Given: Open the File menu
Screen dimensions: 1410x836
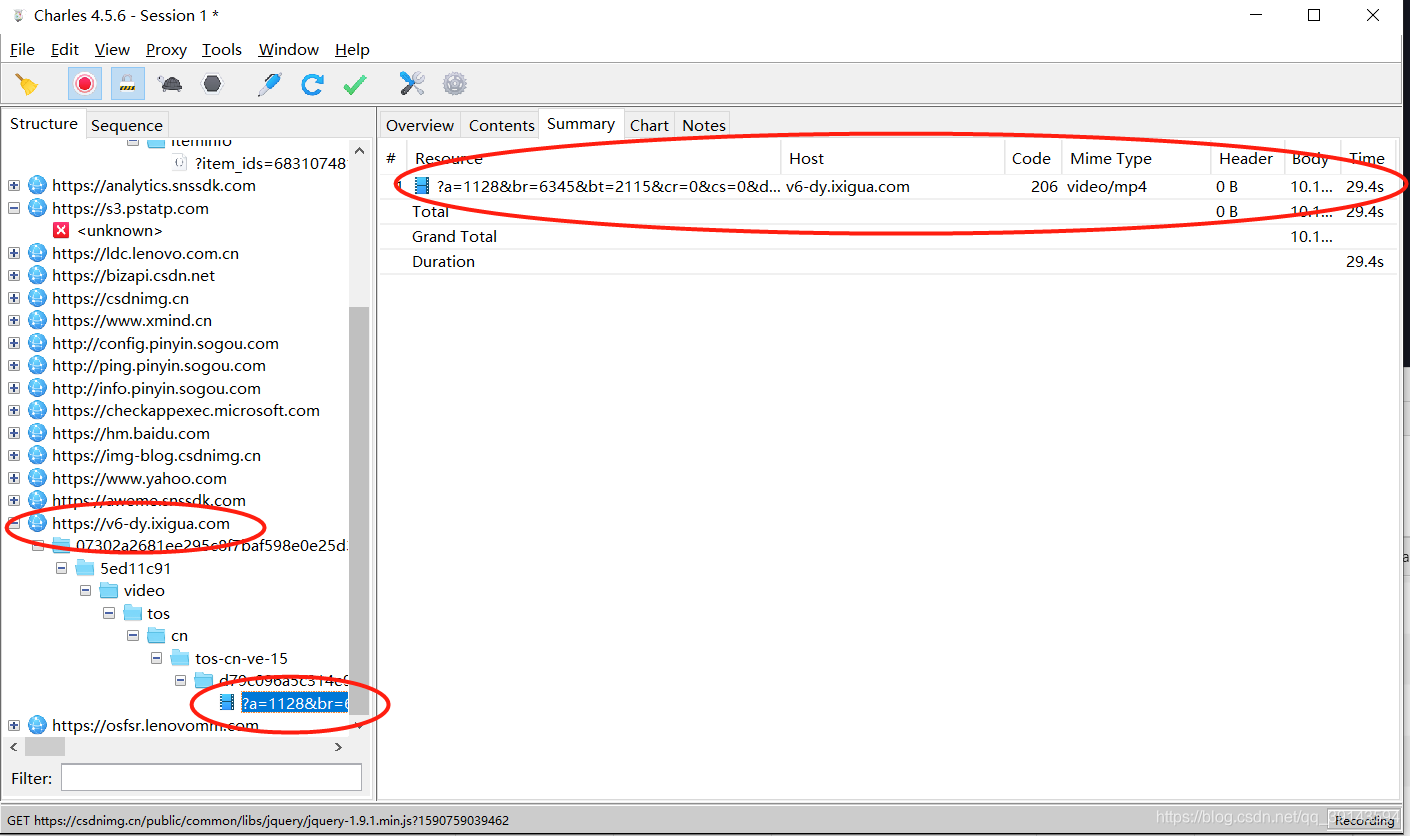Looking at the screenshot, I should point(22,49).
